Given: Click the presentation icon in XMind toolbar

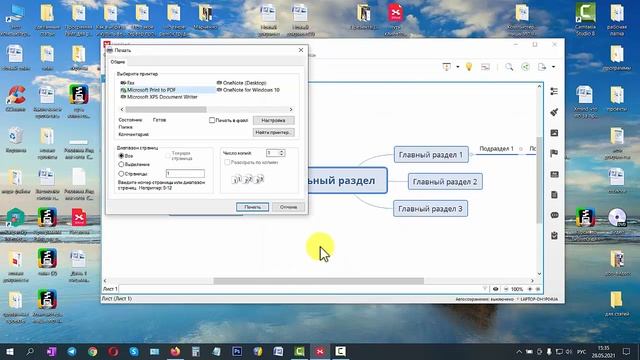Looking at the screenshot, I should pyautogui.click(x=447, y=67).
